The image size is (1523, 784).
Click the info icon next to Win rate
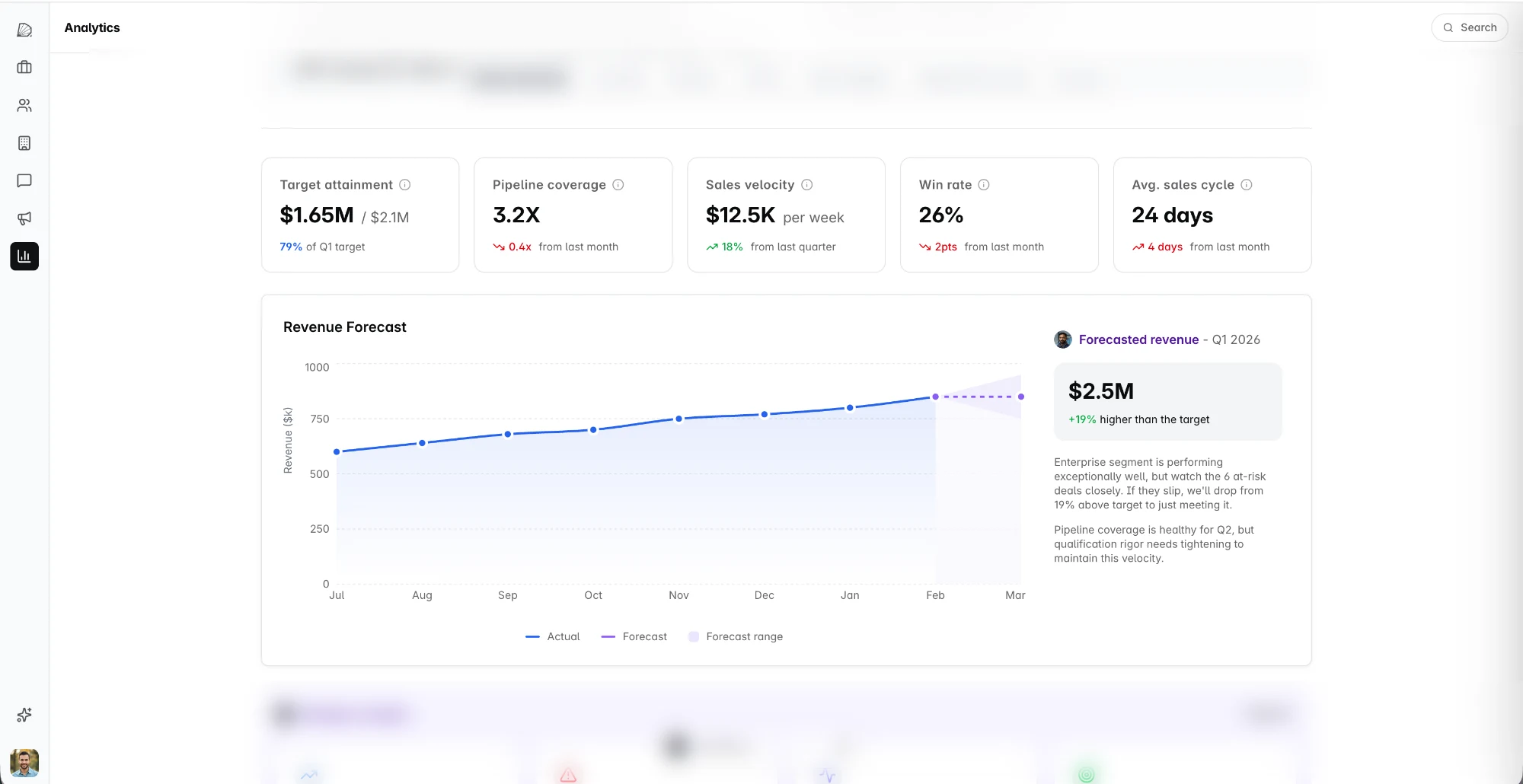point(983,184)
